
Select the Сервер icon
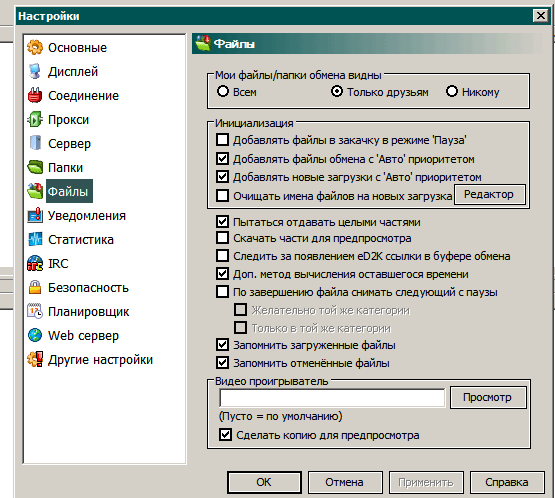(35, 143)
